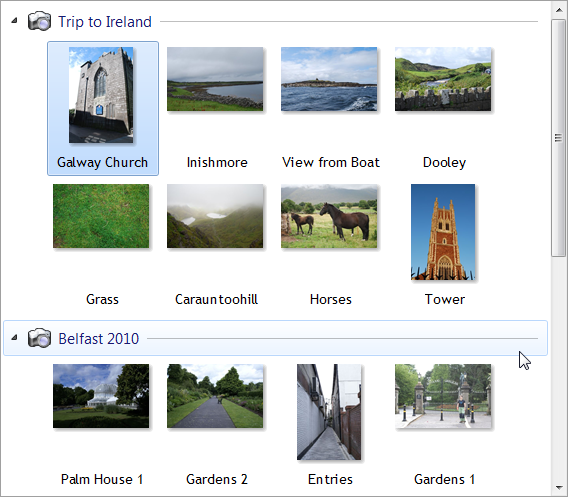The image size is (568, 497).
Task: Click the Trip to Ireland camera icon
Action: (x=39, y=21)
